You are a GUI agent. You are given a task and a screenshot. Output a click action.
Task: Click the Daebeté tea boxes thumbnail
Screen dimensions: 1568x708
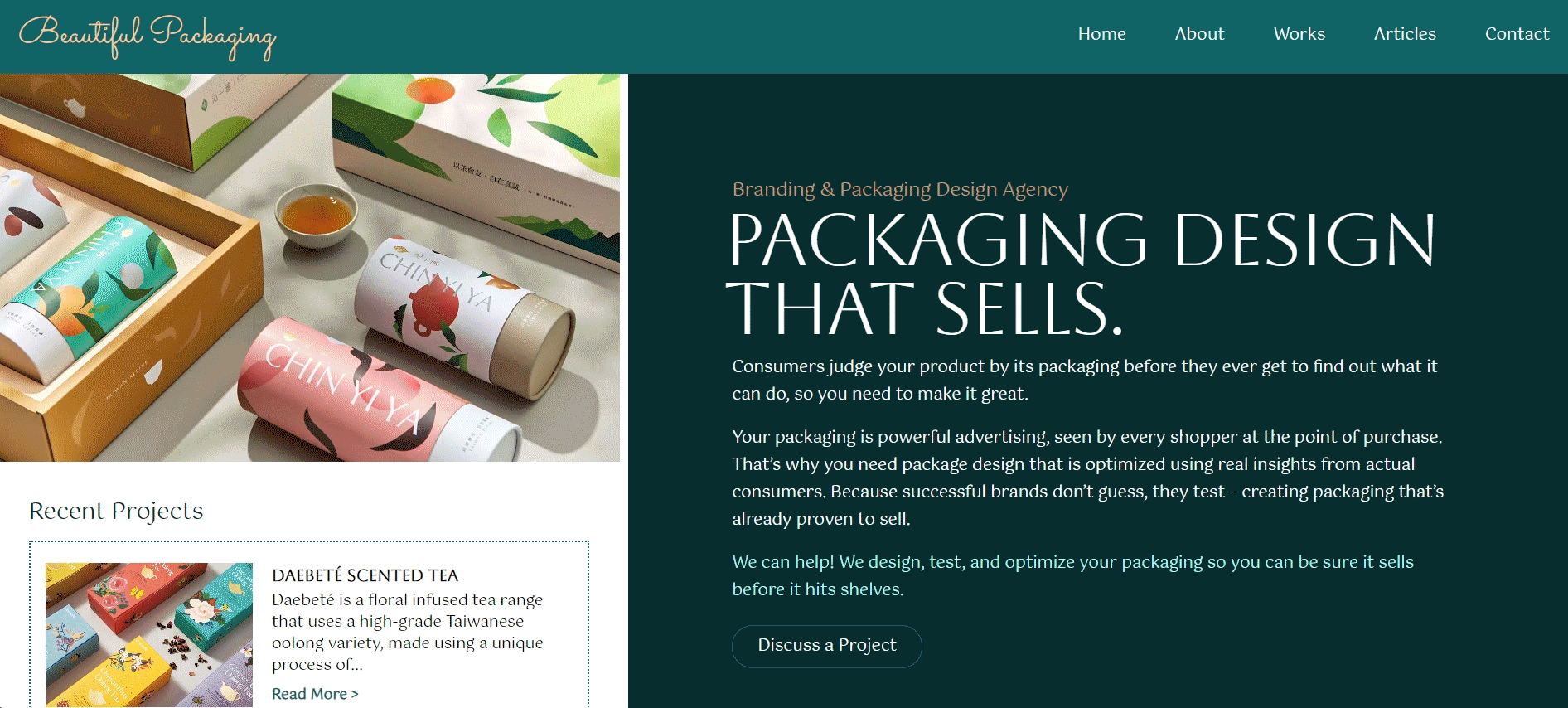(x=149, y=635)
